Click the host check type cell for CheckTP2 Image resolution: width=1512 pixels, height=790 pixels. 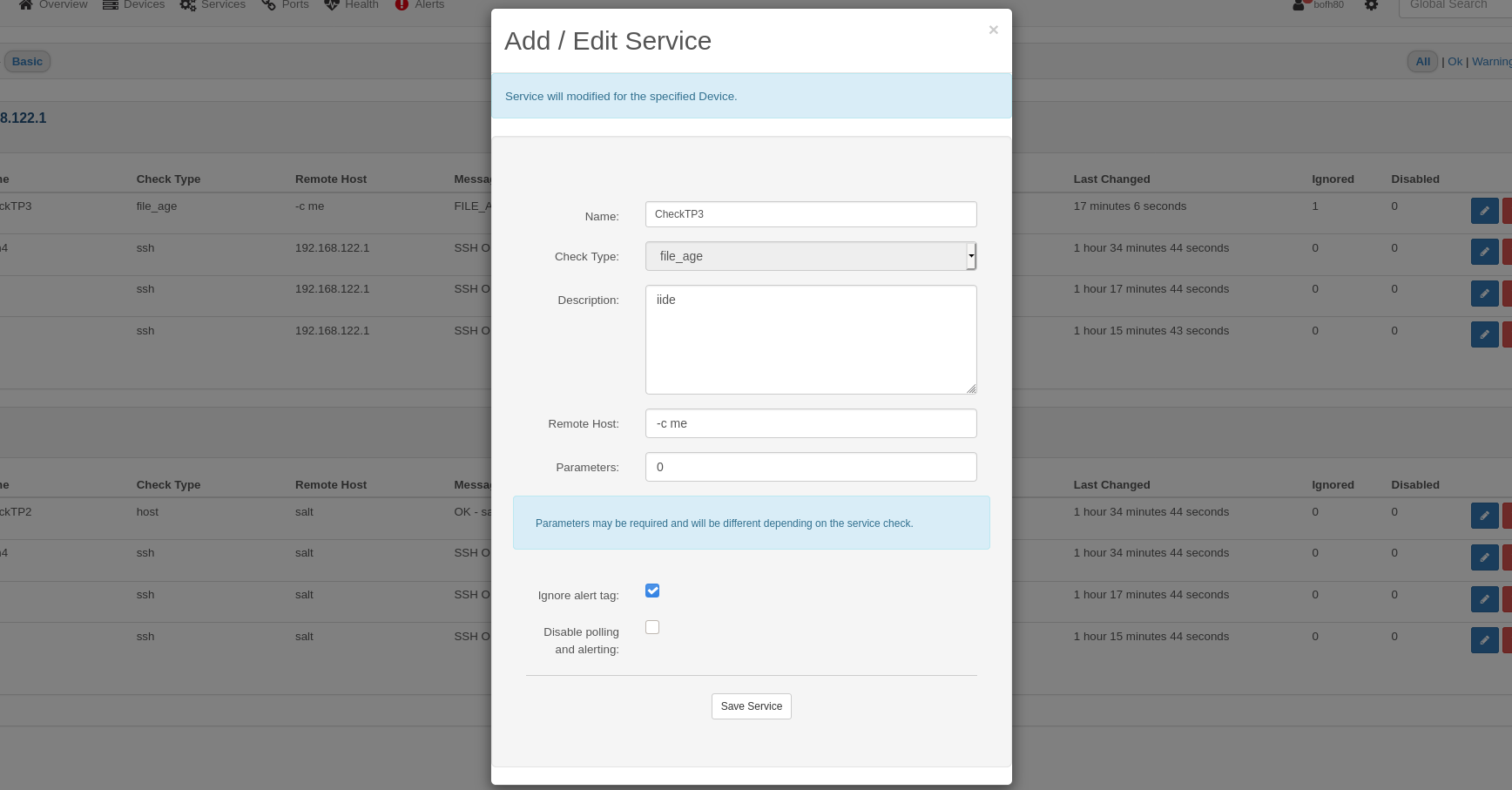pyautogui.click(x=147, y=512)
